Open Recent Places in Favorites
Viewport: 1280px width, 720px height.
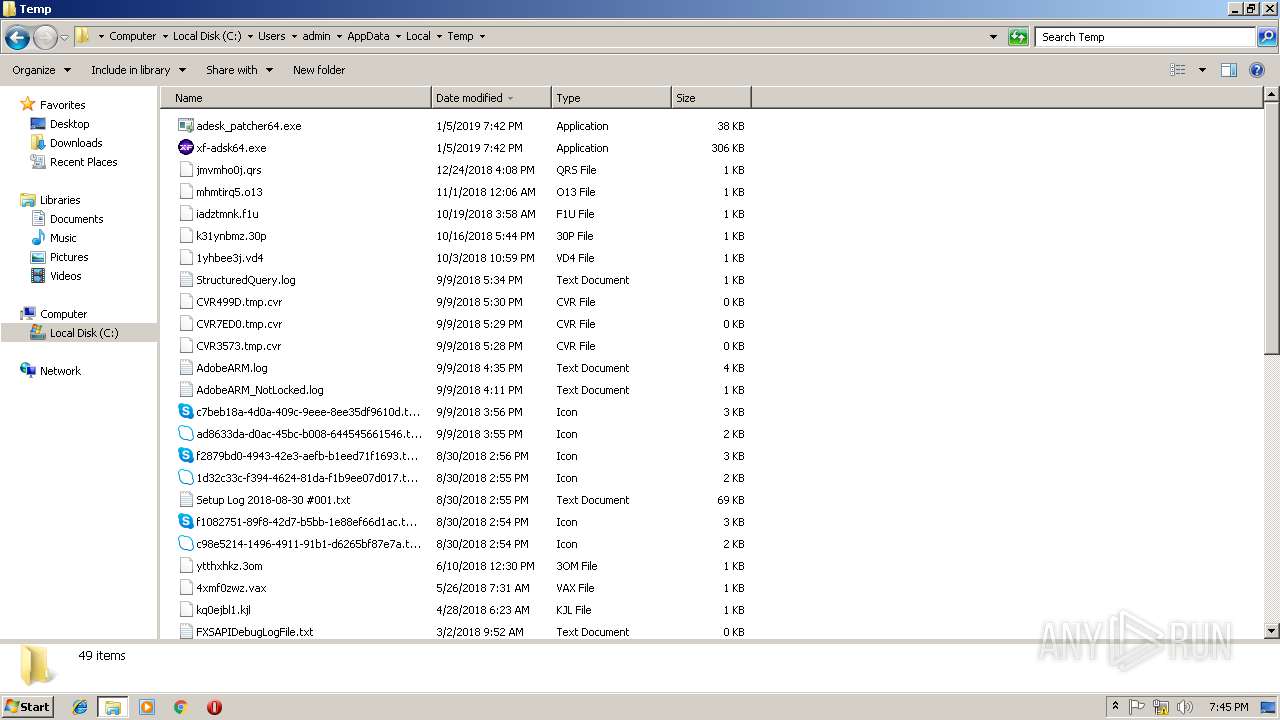[x=83, y=162]
